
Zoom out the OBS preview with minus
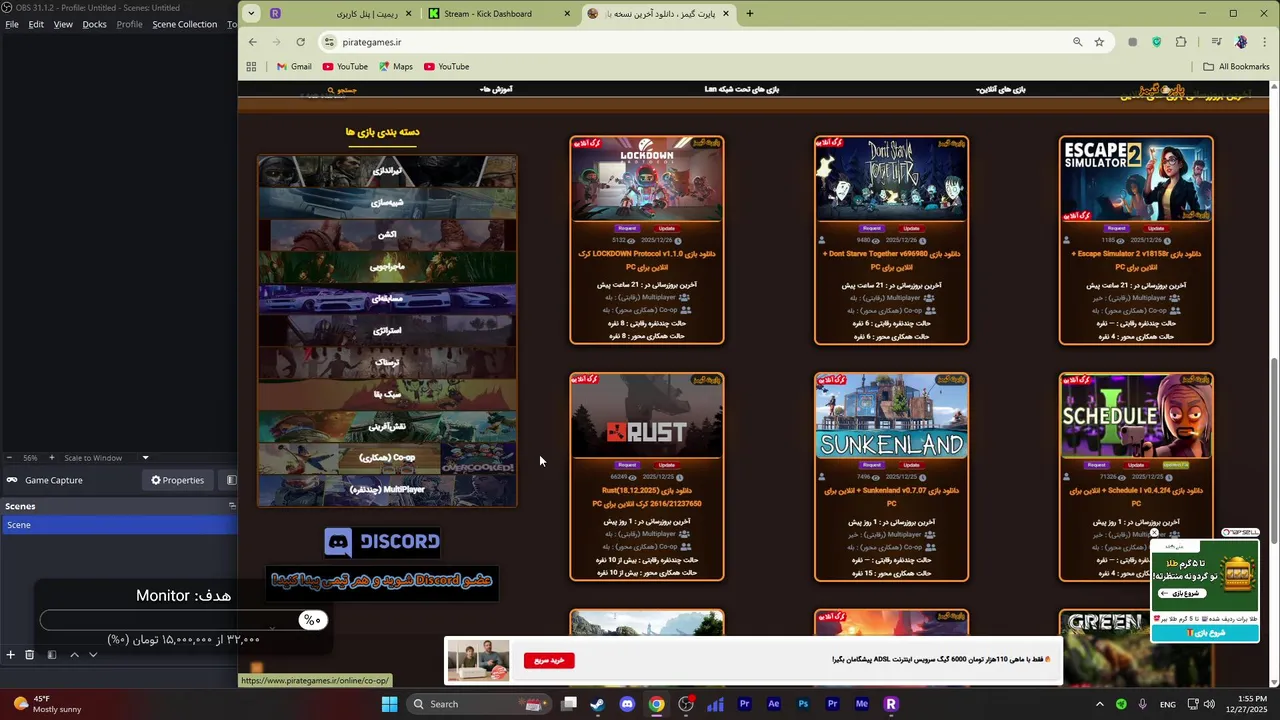[x=10, y=458]
